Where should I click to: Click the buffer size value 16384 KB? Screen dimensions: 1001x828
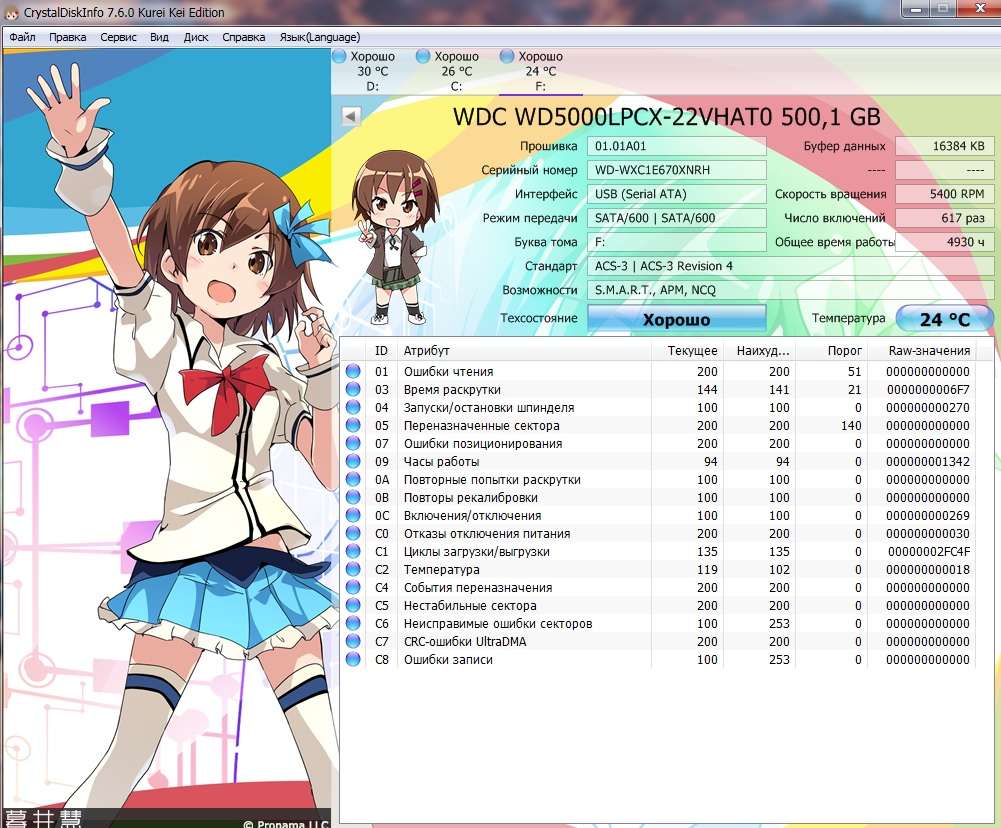(944, 146)
